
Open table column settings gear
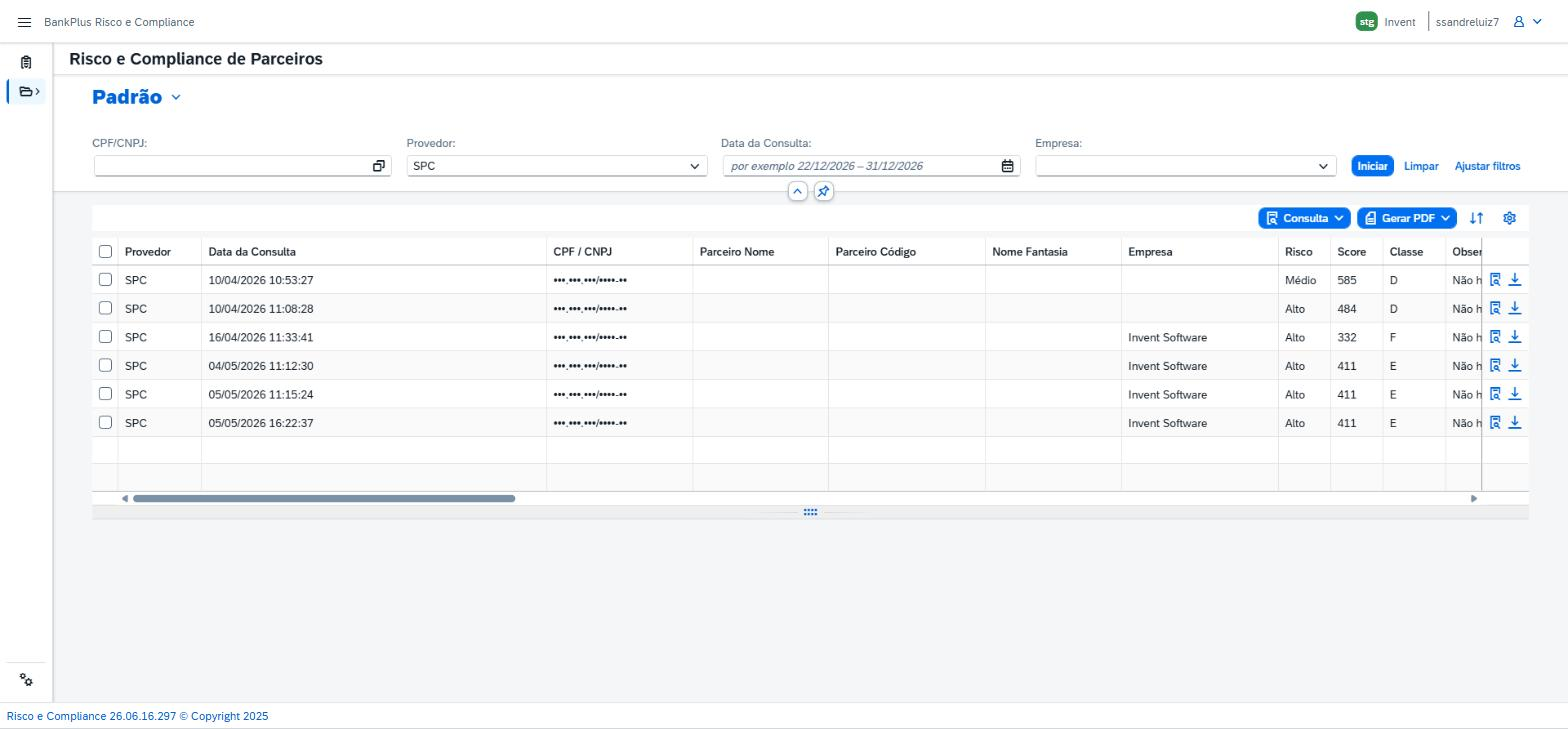[1509, 218]
